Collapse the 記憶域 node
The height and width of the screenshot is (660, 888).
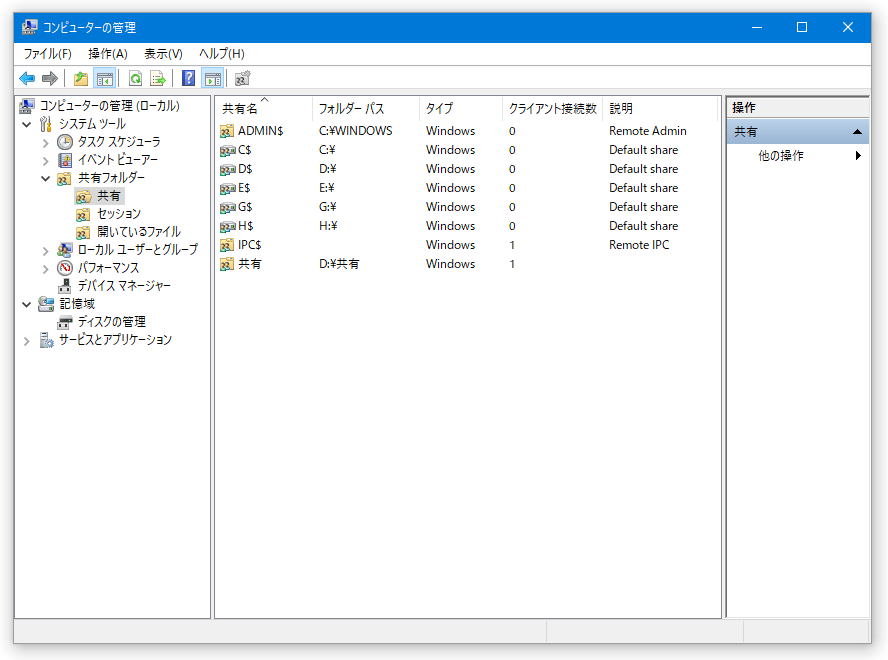point(27,304)
